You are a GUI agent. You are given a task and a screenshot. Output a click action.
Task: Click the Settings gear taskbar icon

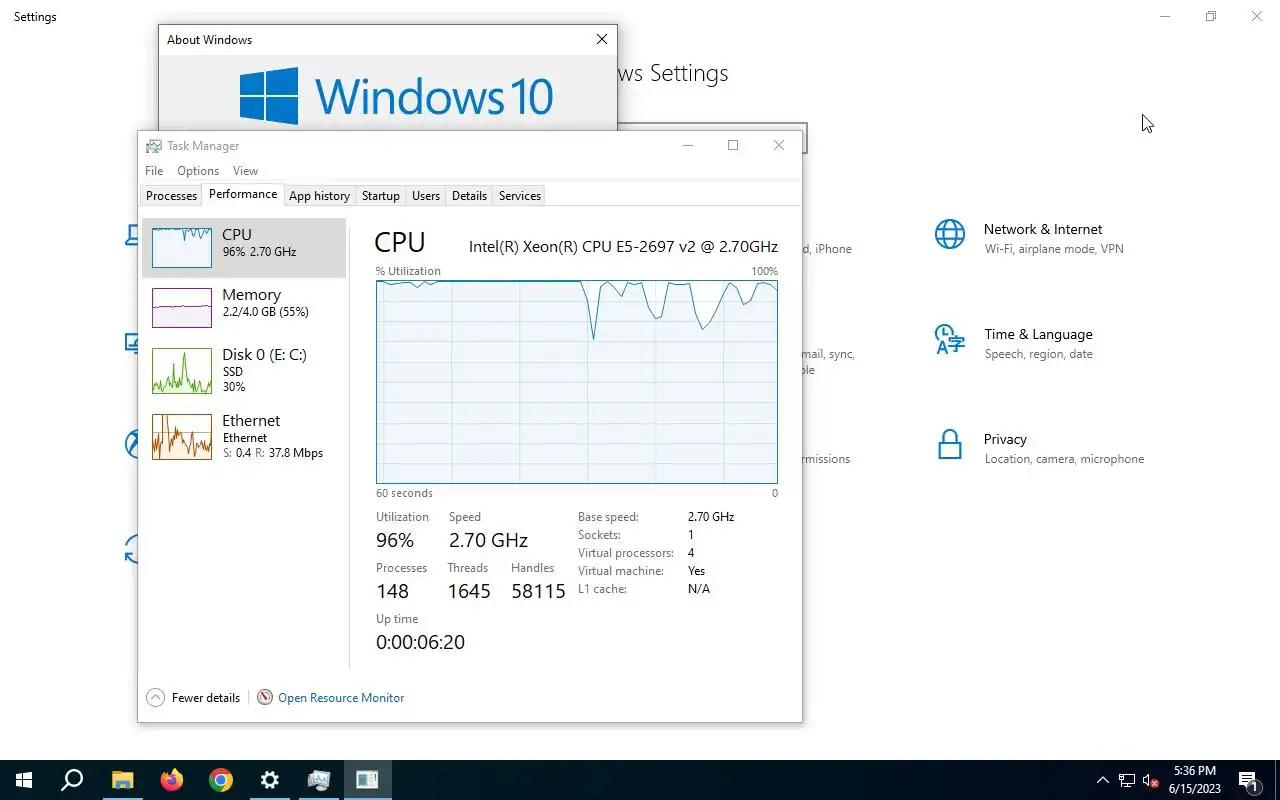pyautogui.click(x=269, y=780)
